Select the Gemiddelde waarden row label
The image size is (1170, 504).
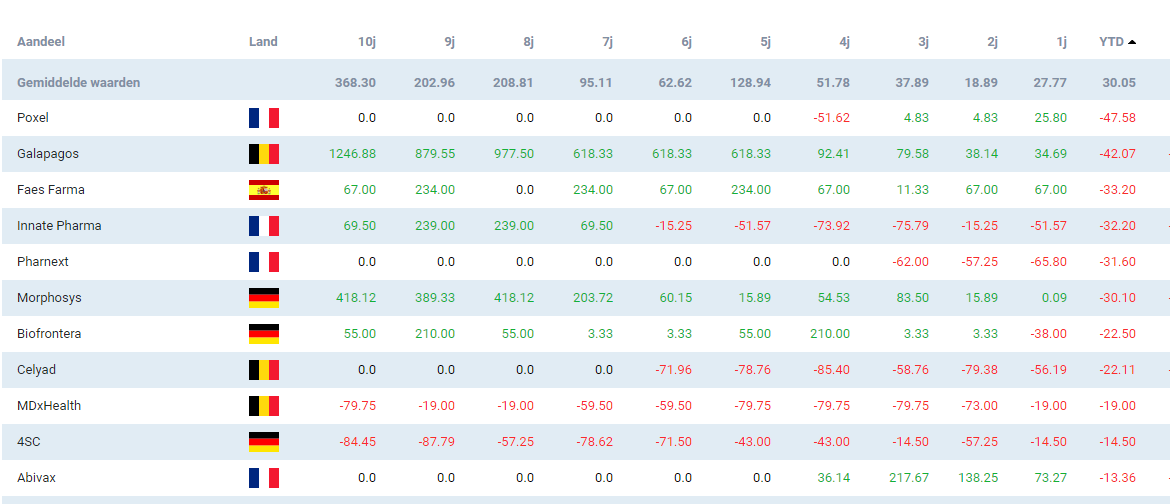[x=78, y=82]
